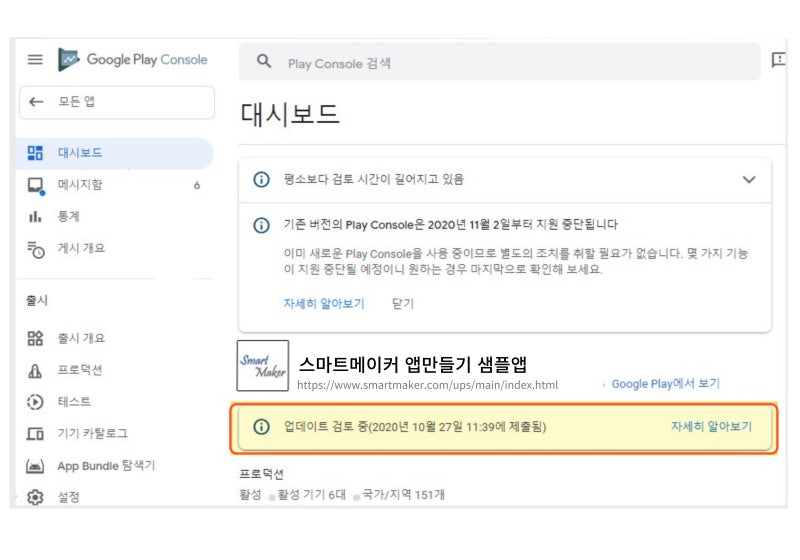This screenshot has width=800, height=560.
Task: Open 출시 개요 in the sidebar
Action: (115, 338)
